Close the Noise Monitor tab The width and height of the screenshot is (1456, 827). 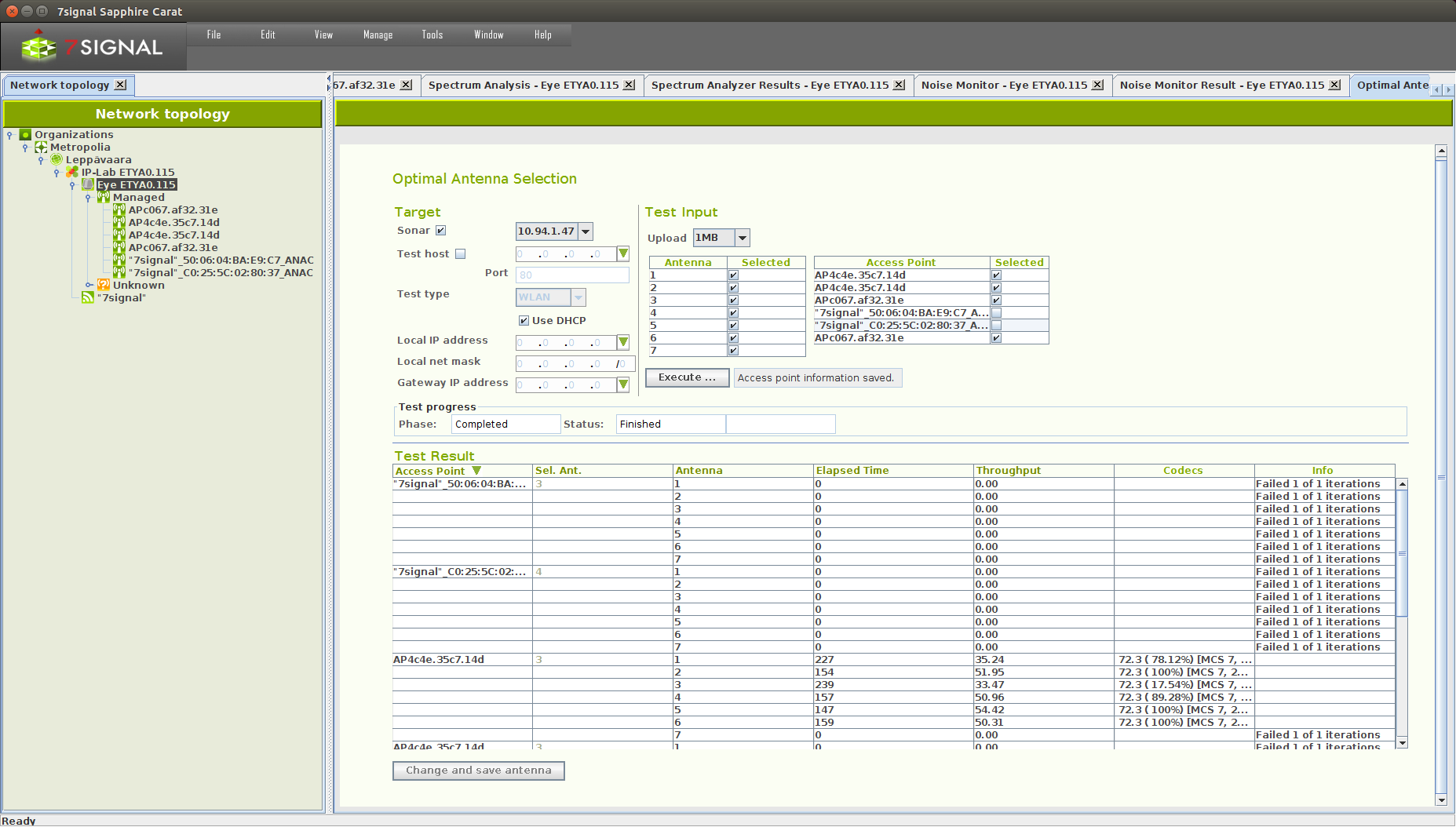click(x=1097, y=85)
